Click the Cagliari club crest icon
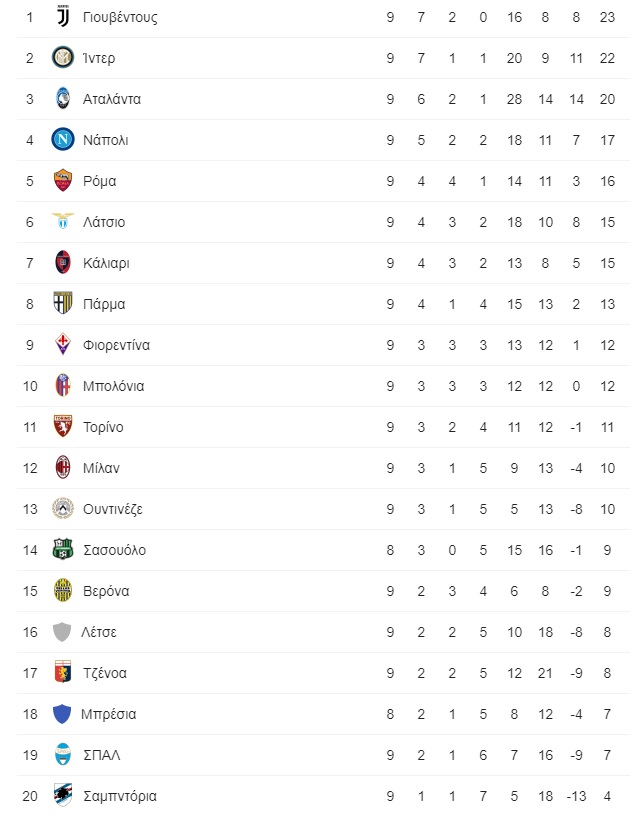The height and width of the screenshot is (817, 637). pyautogui.click(x=63, y=263)
